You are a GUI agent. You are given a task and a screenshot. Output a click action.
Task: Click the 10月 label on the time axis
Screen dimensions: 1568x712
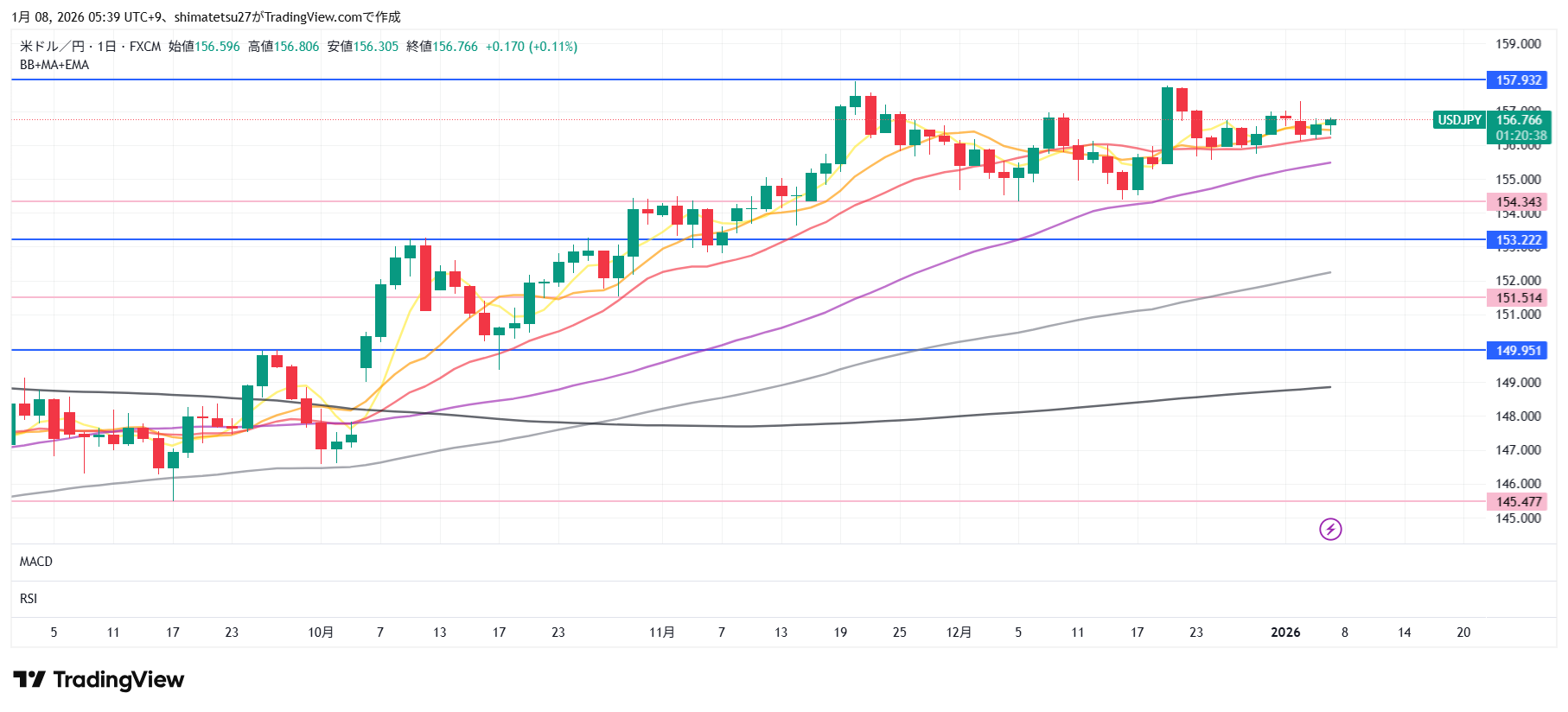[321, 633]
